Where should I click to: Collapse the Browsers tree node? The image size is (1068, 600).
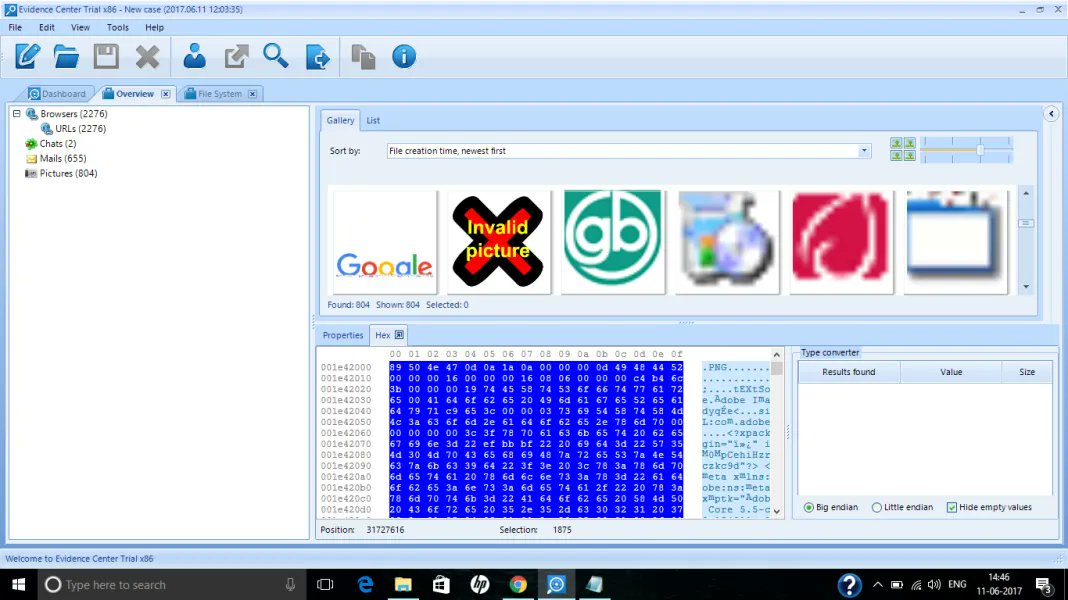tap(17, 114)
